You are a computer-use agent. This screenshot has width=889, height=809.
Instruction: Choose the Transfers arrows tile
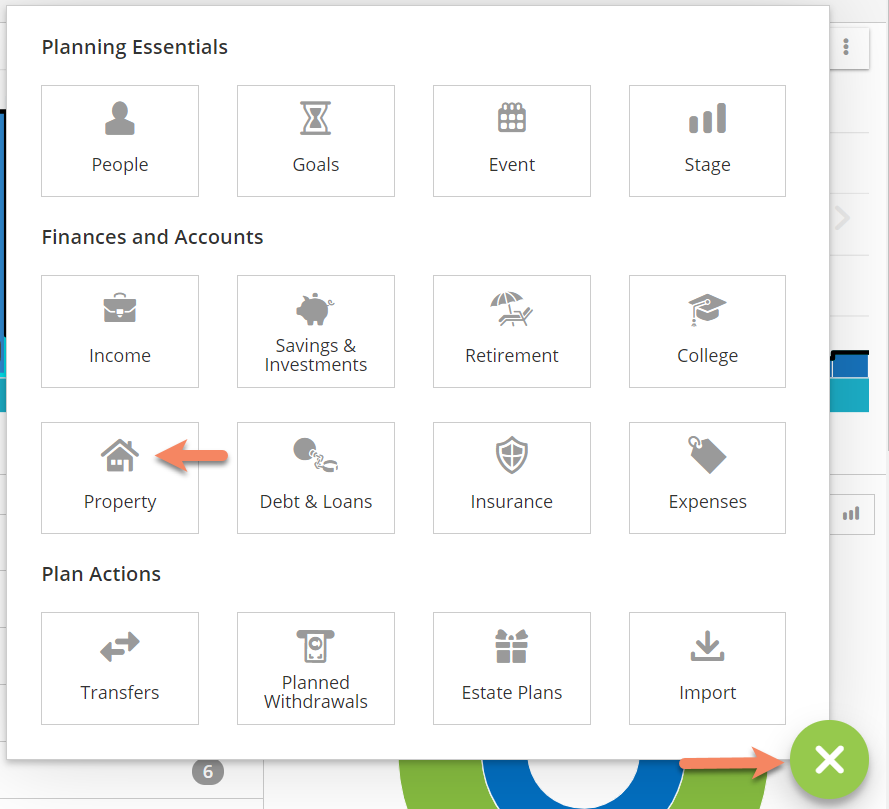[x=120, y=668]
